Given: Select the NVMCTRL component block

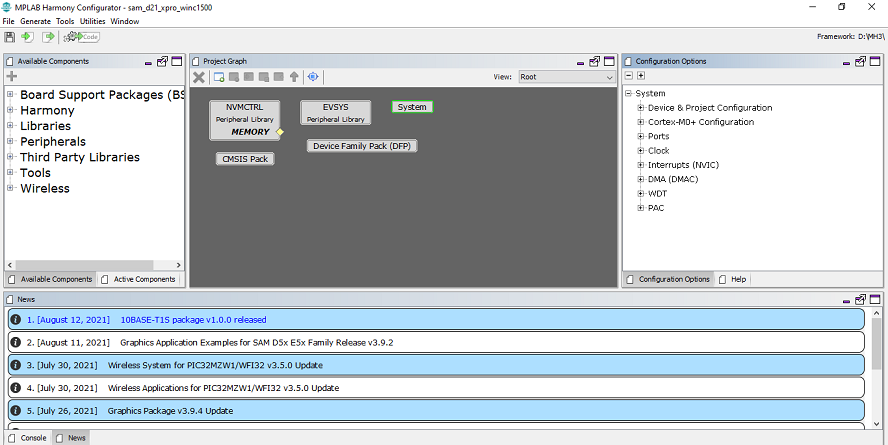Looking at the screenshot, I should 244,119.
